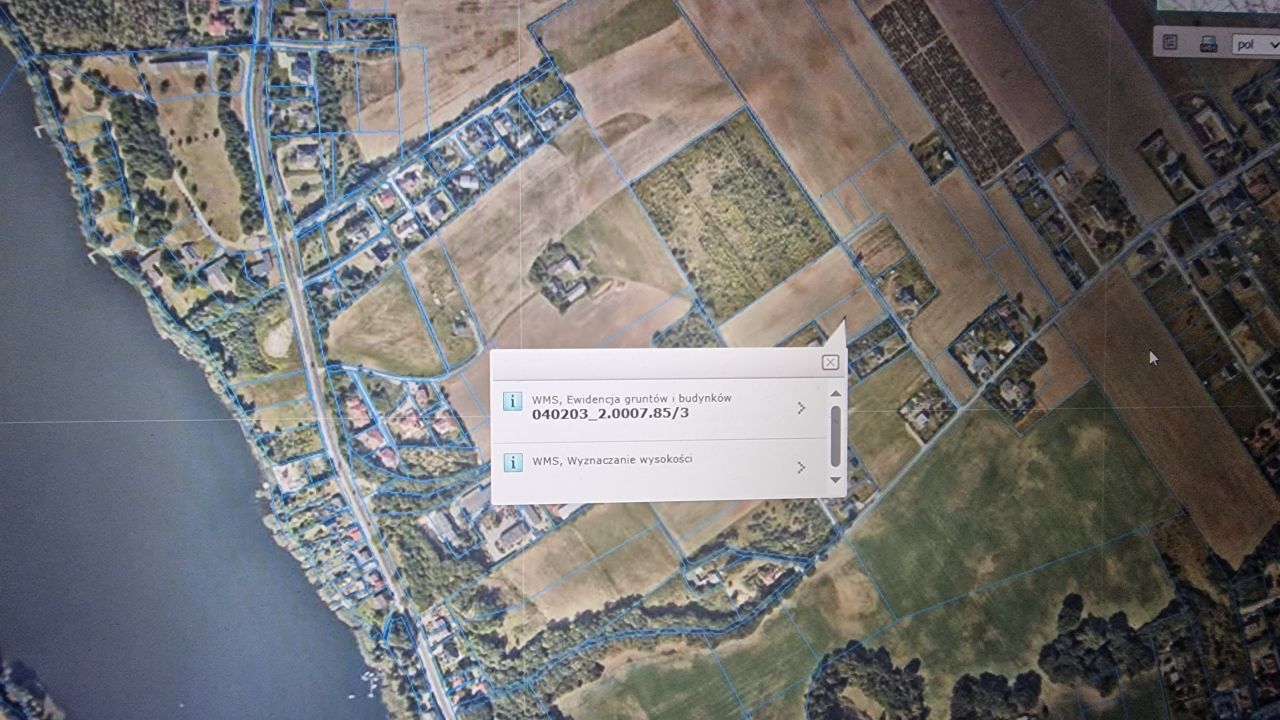
Task: Close the WMS info popup
Action: click(x=830, y=363)
